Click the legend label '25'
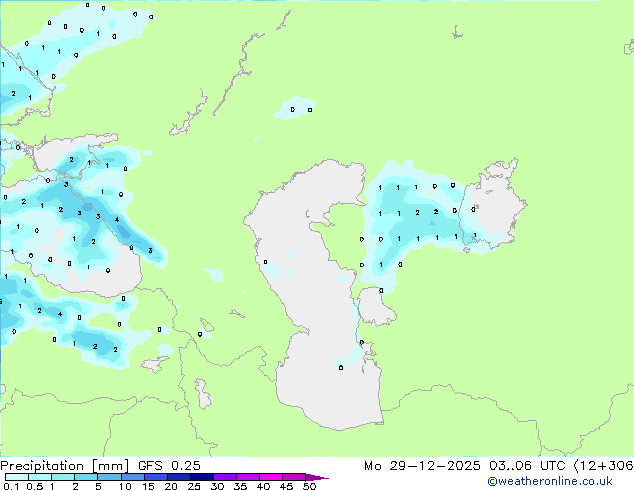Image resolution: width=634 pixels, height=490 pixels. click(x=194, y=486)
